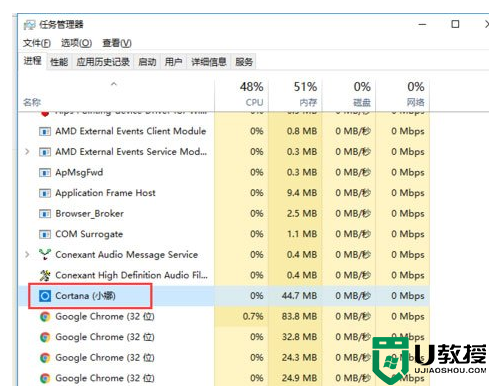Click the Application Frame Host icon
This screenshot has height=386, width=489.
pyautogui.click(x=45, y=193)
